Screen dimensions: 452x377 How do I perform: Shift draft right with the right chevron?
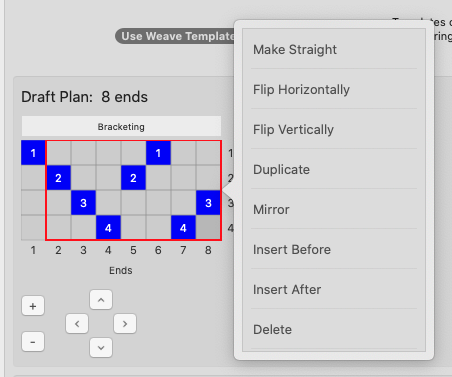[x=125, y=324]
